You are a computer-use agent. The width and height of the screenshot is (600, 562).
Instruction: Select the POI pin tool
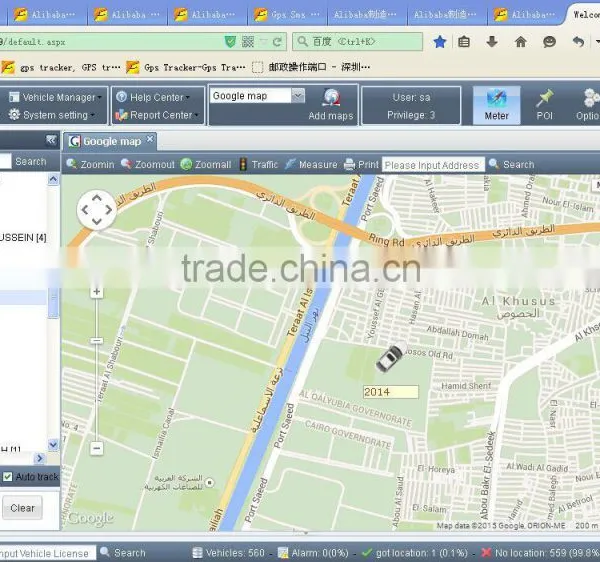544,105
